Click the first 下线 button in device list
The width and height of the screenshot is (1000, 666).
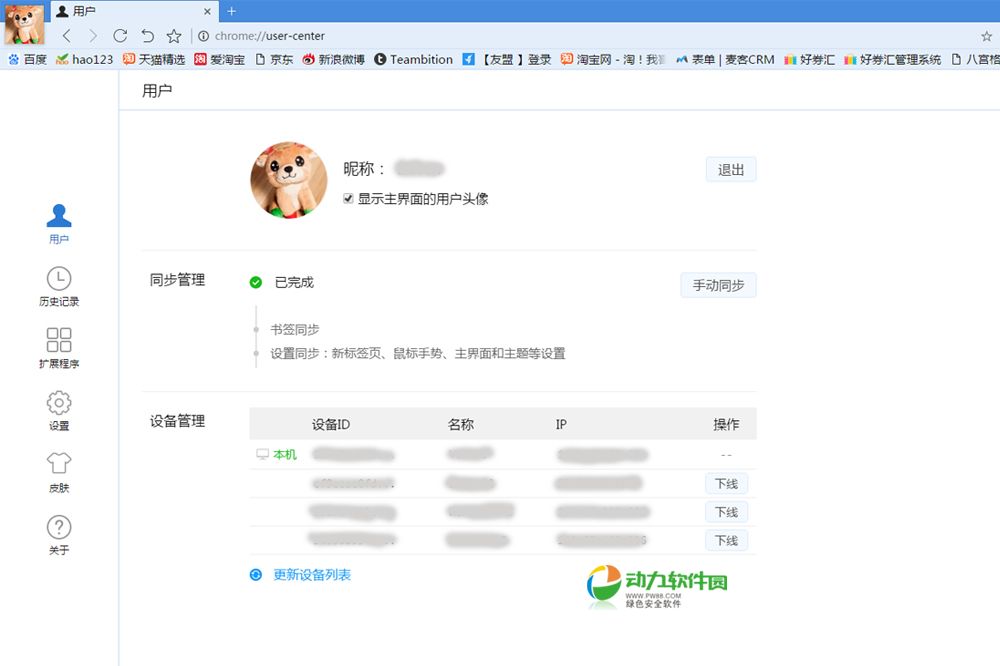726,484
